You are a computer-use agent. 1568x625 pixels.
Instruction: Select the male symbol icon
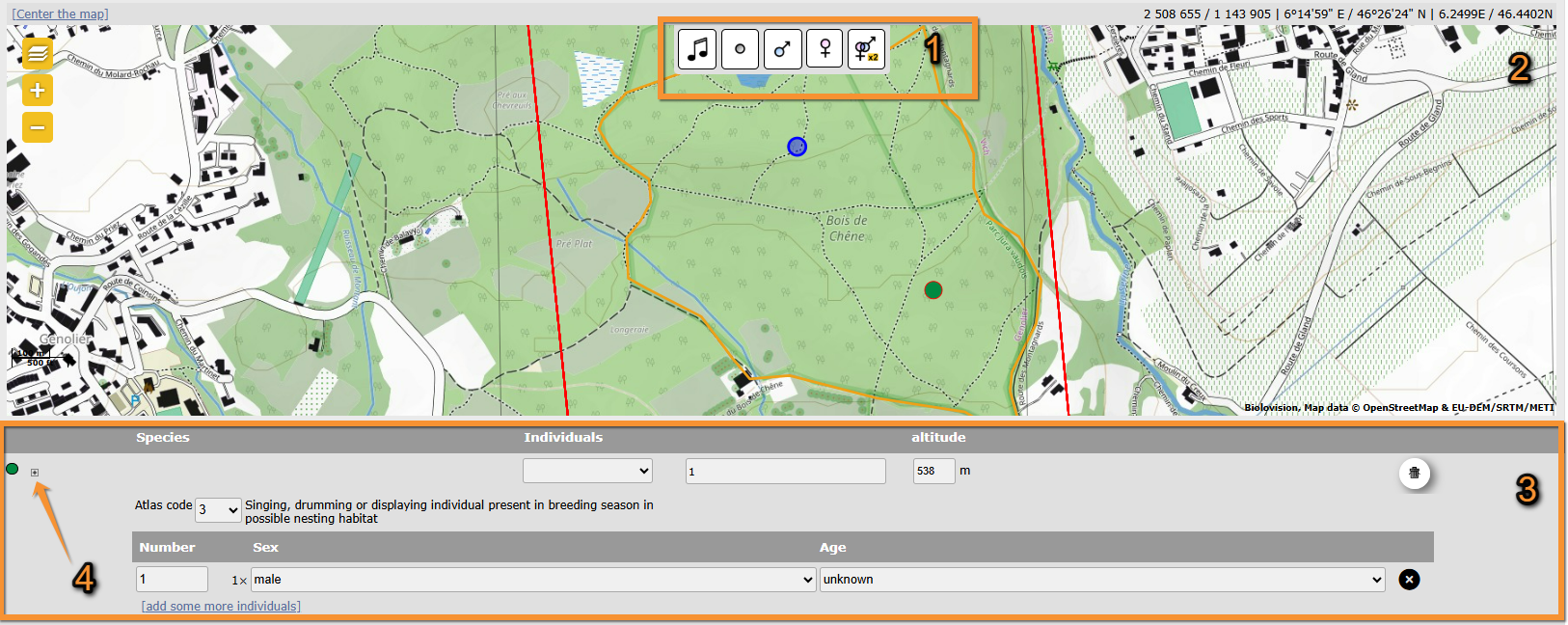click(x=782, y=48)
